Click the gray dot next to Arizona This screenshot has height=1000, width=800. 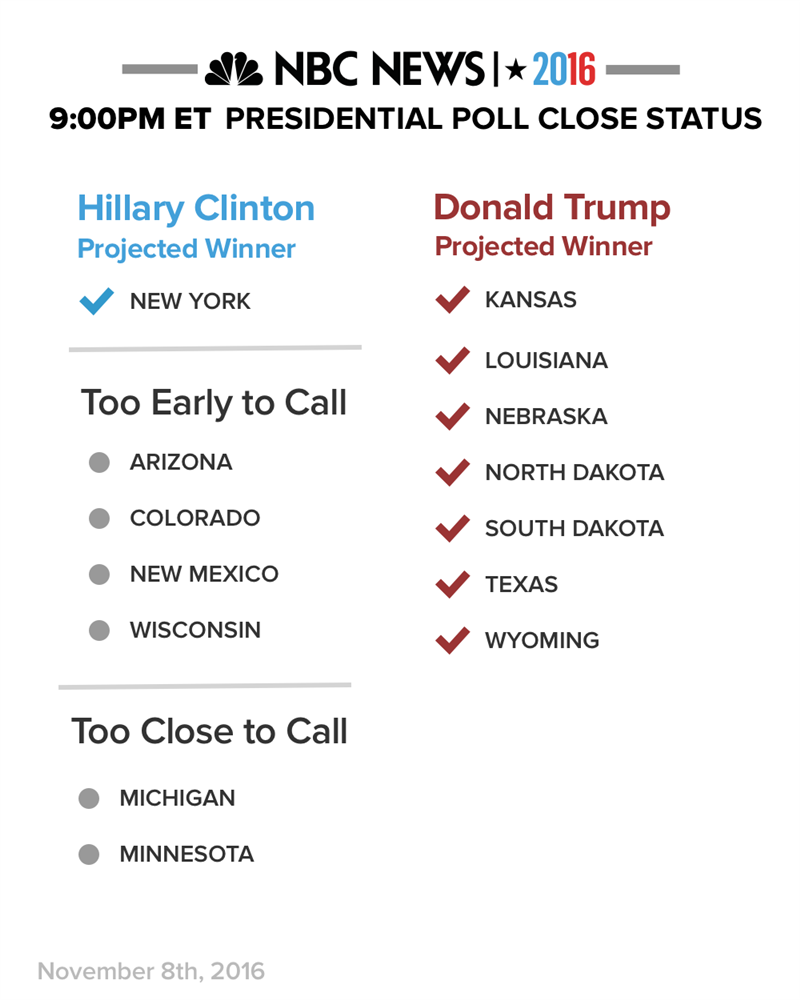99,462
